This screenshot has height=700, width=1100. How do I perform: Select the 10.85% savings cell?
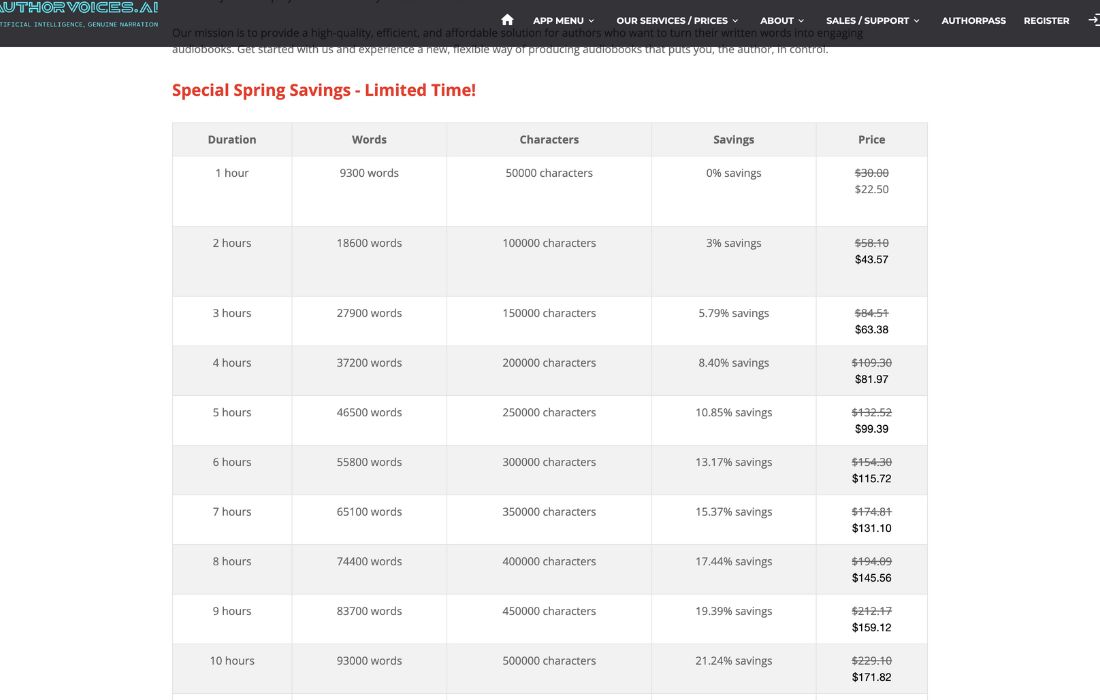point(733,412)
